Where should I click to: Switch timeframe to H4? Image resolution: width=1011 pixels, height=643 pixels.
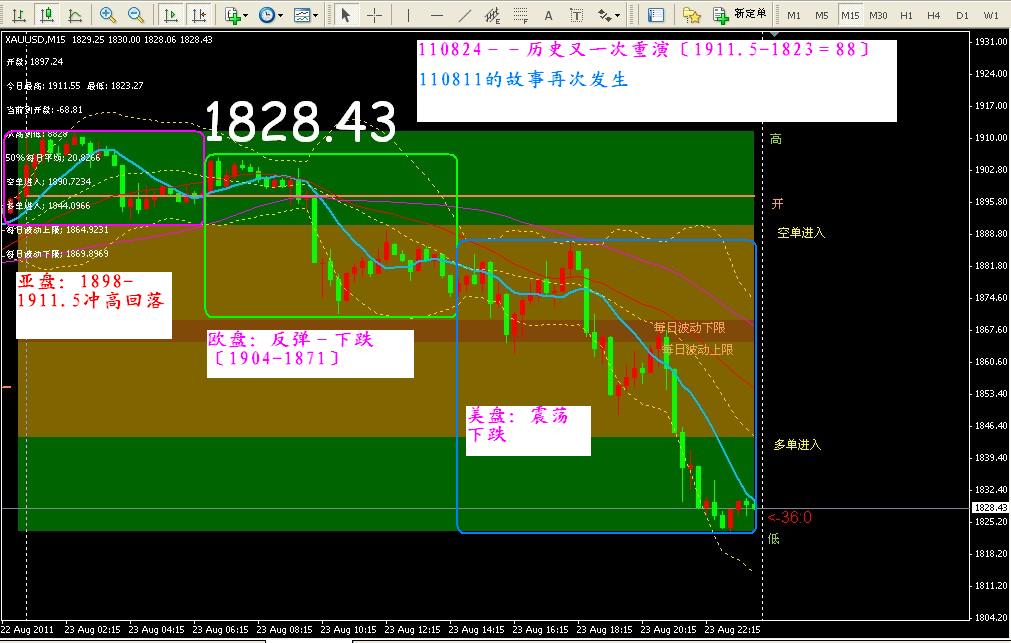pyautogui.click(x=934, y=15)
